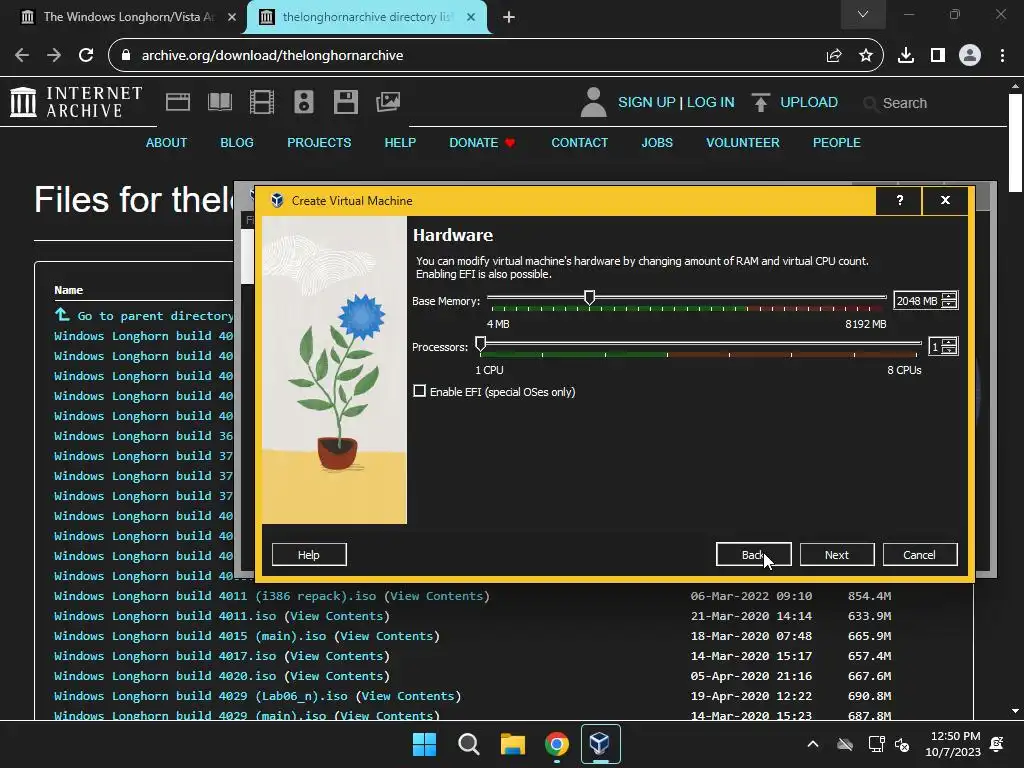Open the Audio speaker icon
1024x768 pixels.
[x=304, y=102]
